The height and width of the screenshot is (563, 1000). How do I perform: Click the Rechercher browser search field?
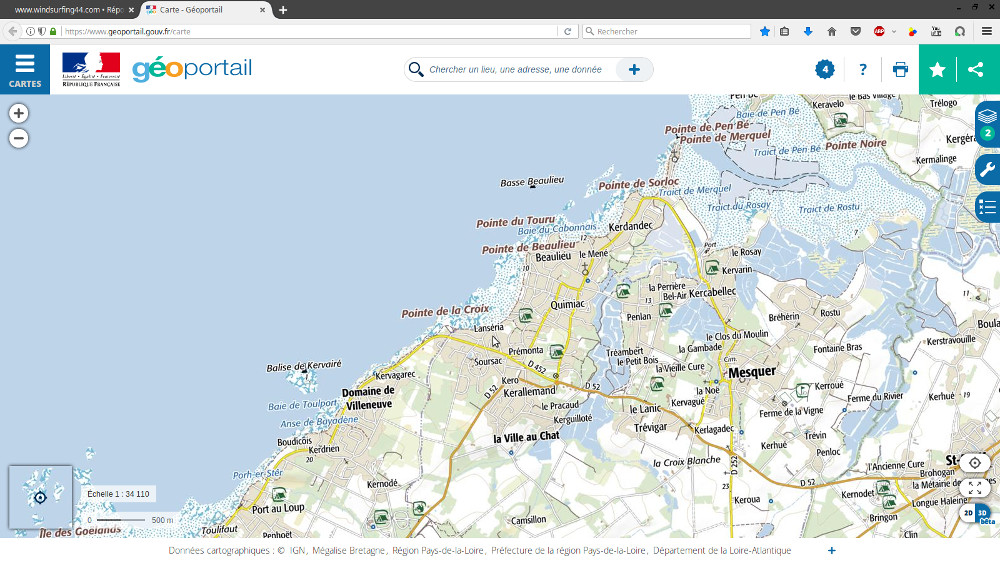666,31
